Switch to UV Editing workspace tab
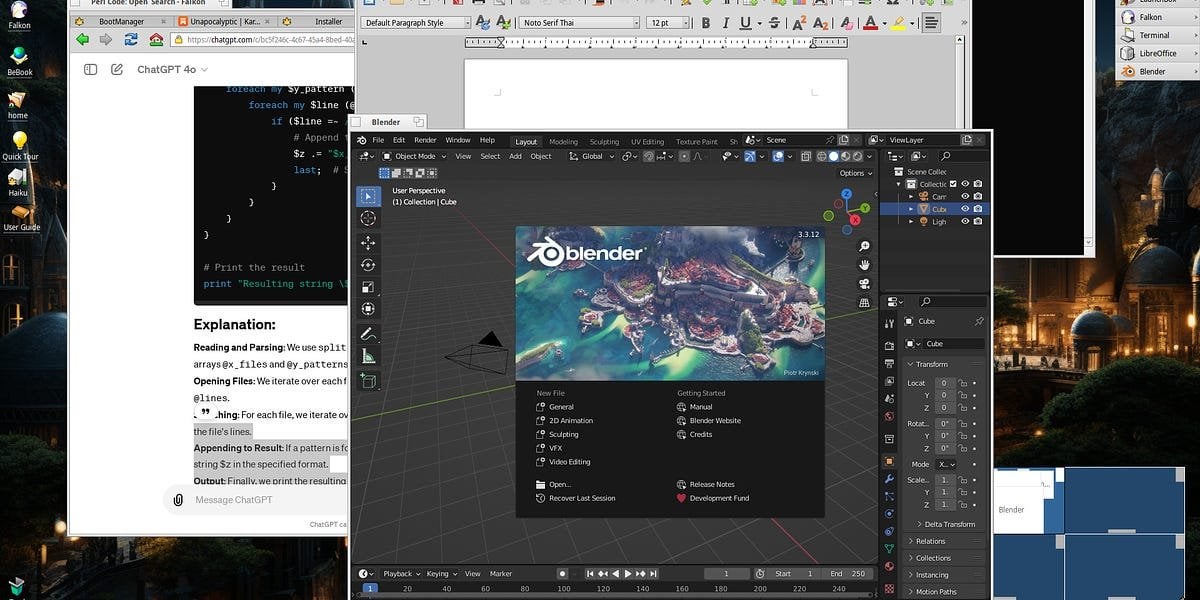The height and width of the screenshot is (600, 1200). click(x=646, y=141)
